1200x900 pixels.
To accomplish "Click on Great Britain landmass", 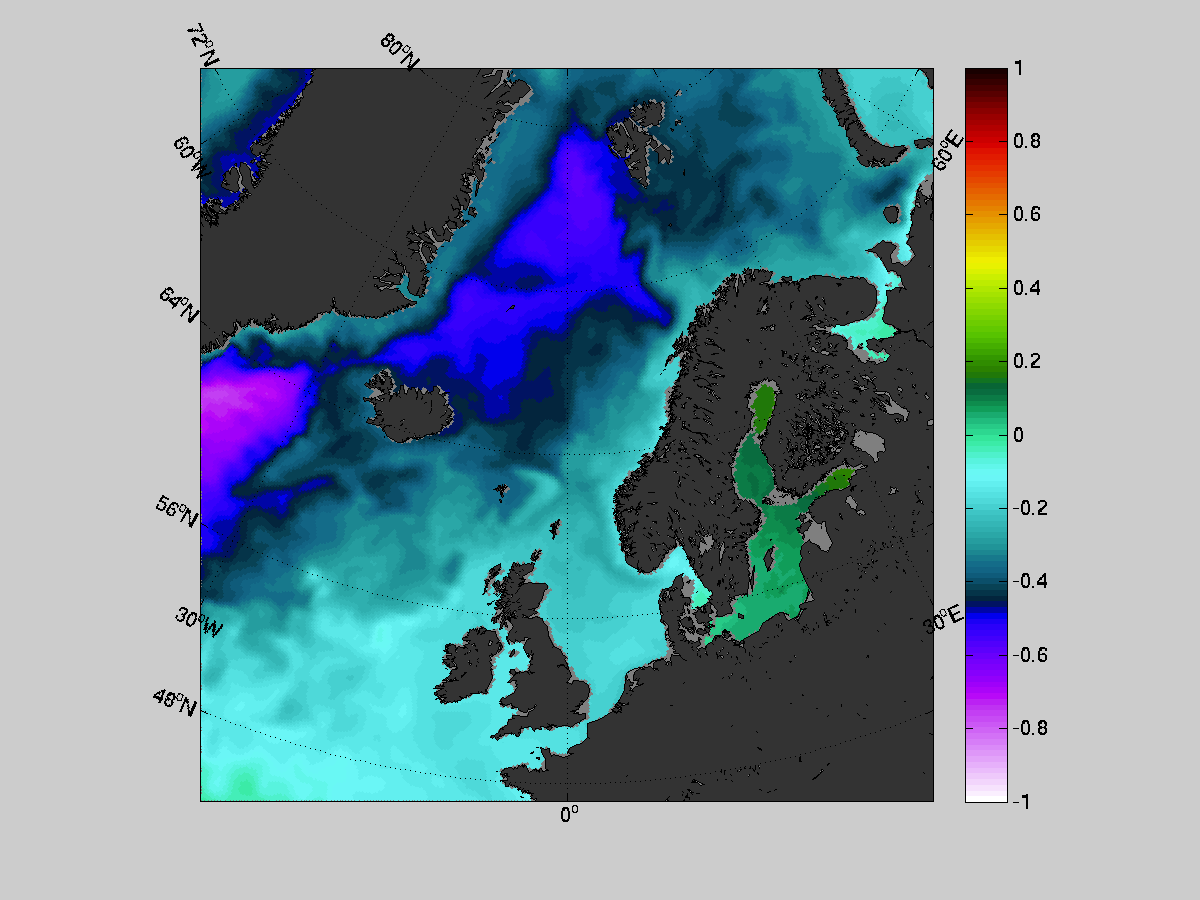I will click(x=540, y=650).
